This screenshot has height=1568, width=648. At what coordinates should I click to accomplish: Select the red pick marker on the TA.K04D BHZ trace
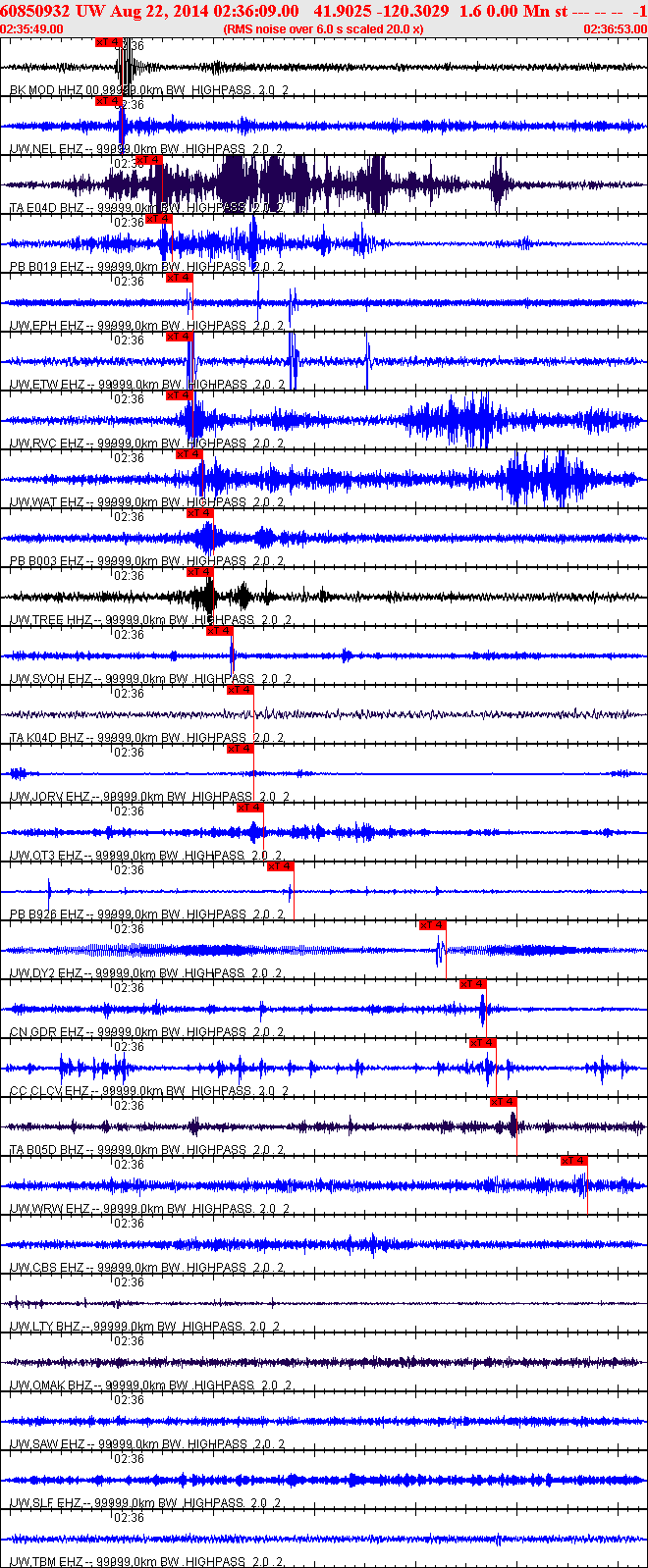[x=241, y=690]
